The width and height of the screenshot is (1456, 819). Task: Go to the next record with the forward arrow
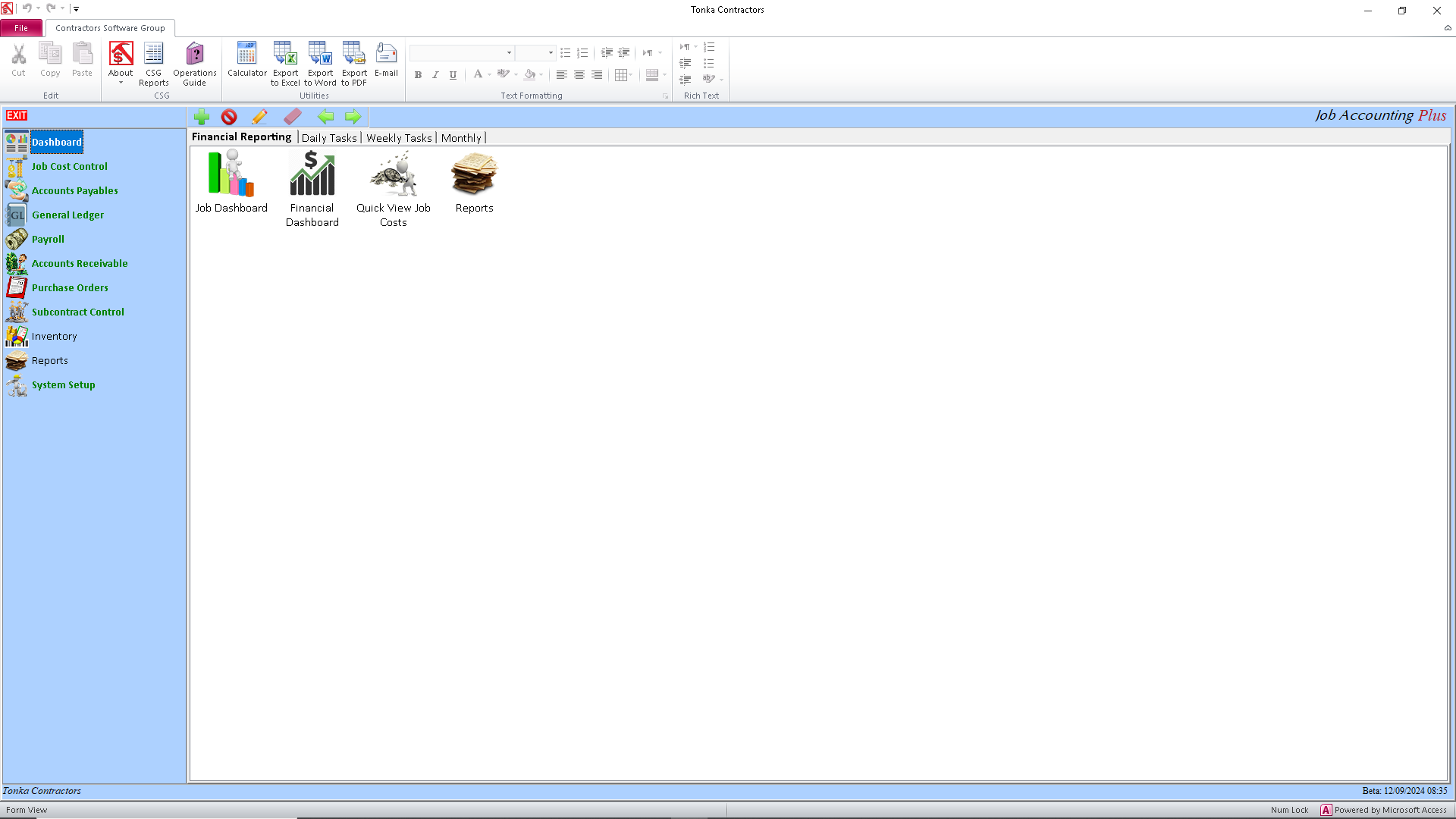coord(353,117)
